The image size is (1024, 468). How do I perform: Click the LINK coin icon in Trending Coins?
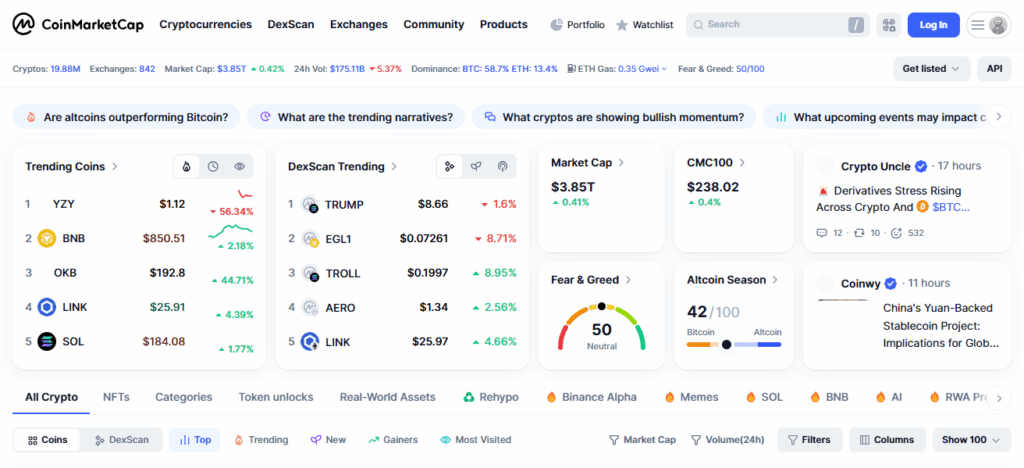tap(46, 307)
